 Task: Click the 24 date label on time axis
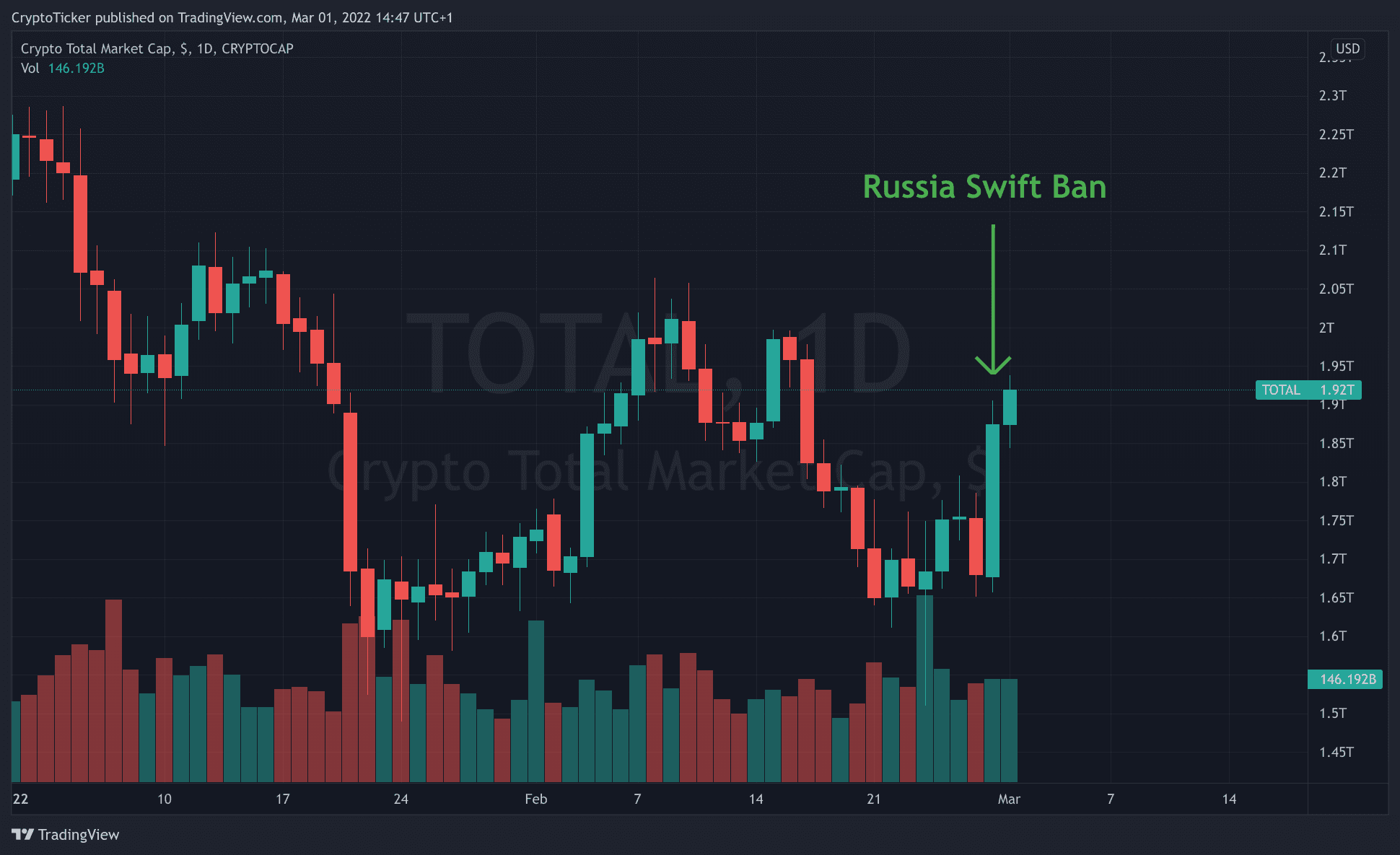point(401,799)
